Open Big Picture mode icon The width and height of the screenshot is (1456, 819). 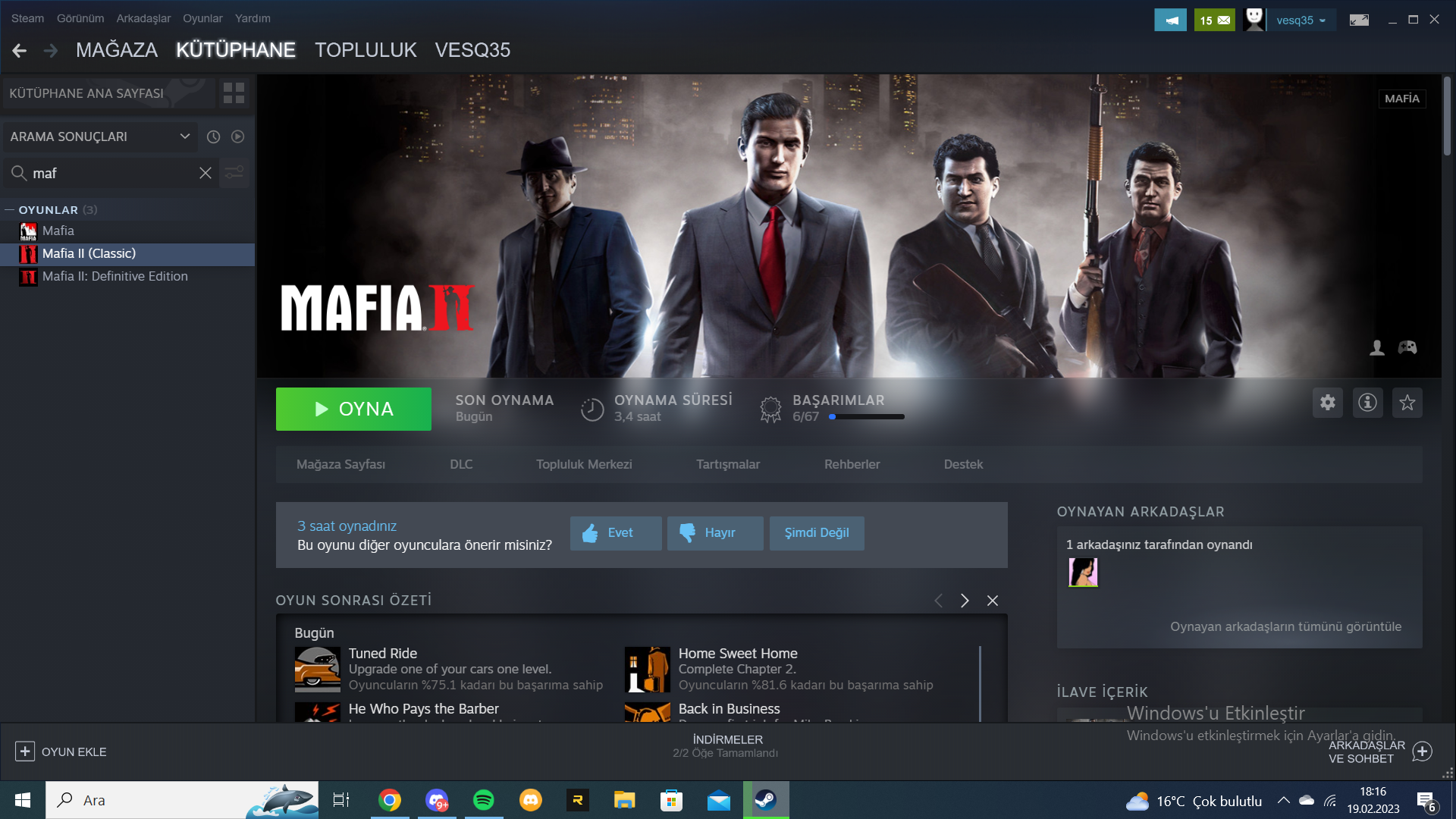click(x=1359, y=20)
